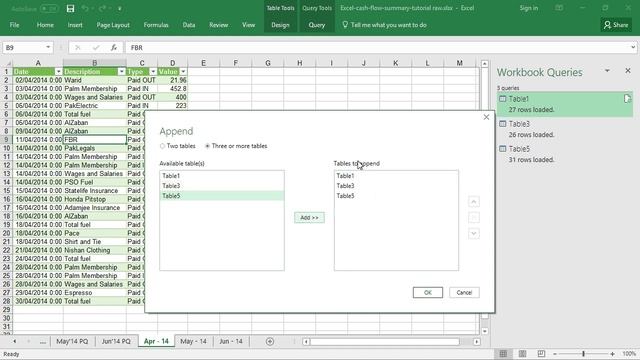Click the Add >> button

point(309,218)
